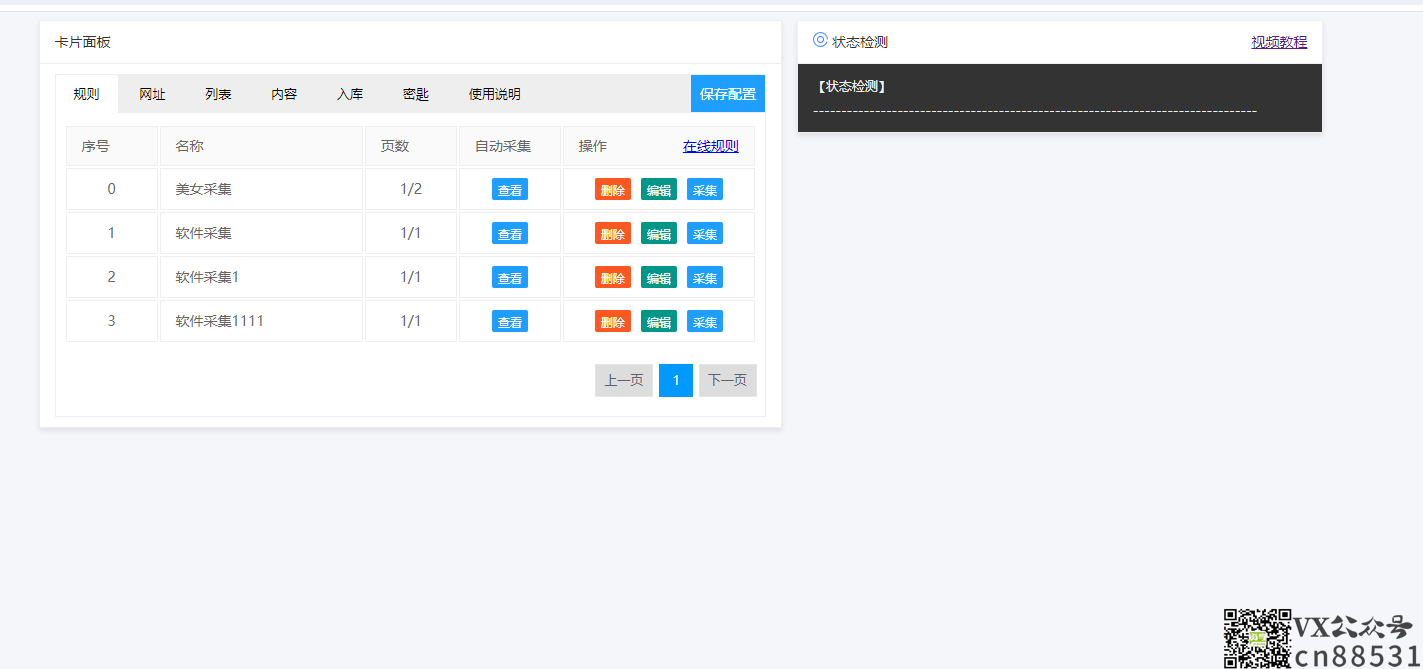Image resolution: width=1423 pixels, height=669 pixels.
Task: Click the 保存配置 button
Action: pos(727,94)
